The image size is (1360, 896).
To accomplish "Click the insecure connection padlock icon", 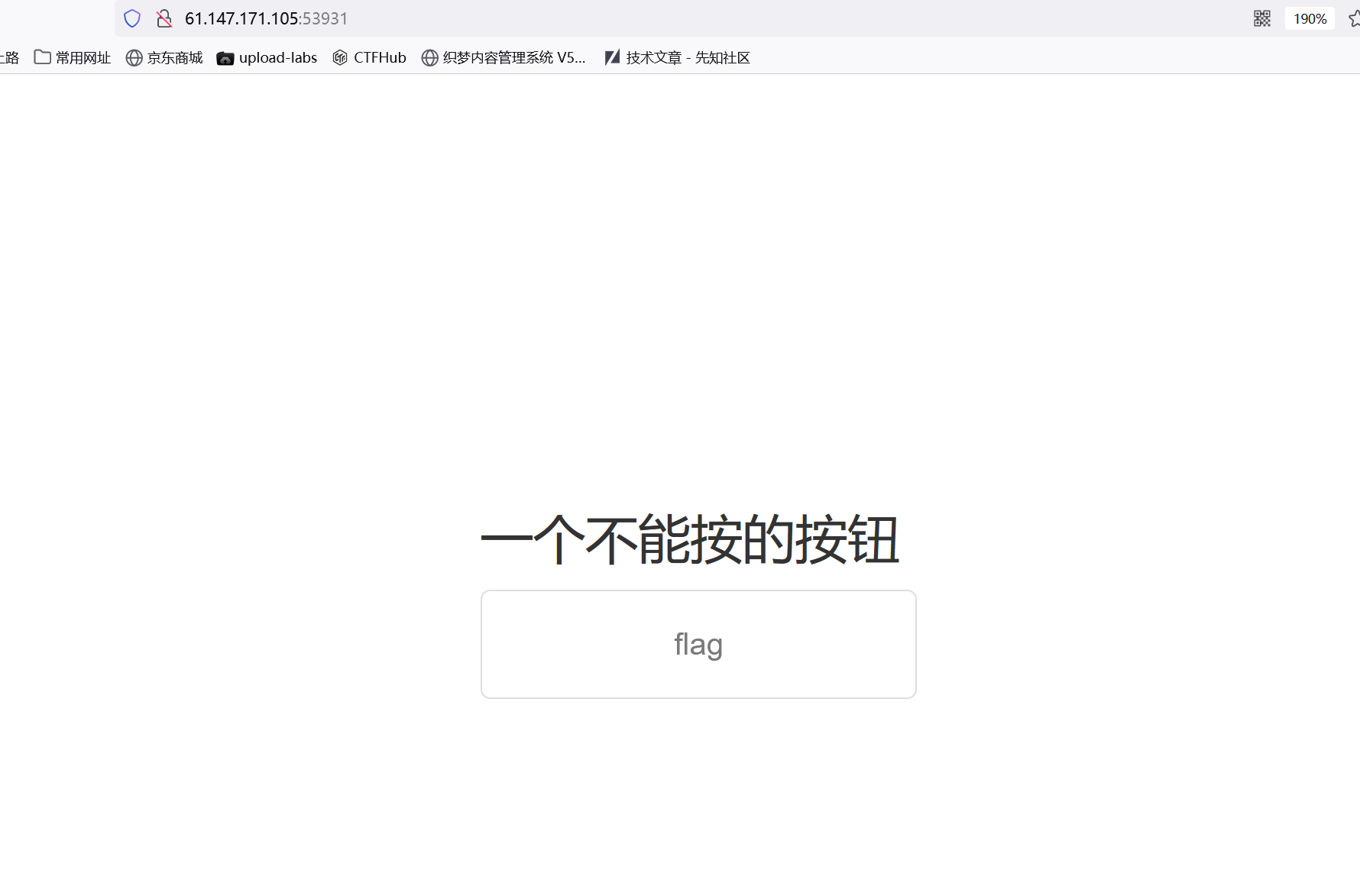I will 164,18.
